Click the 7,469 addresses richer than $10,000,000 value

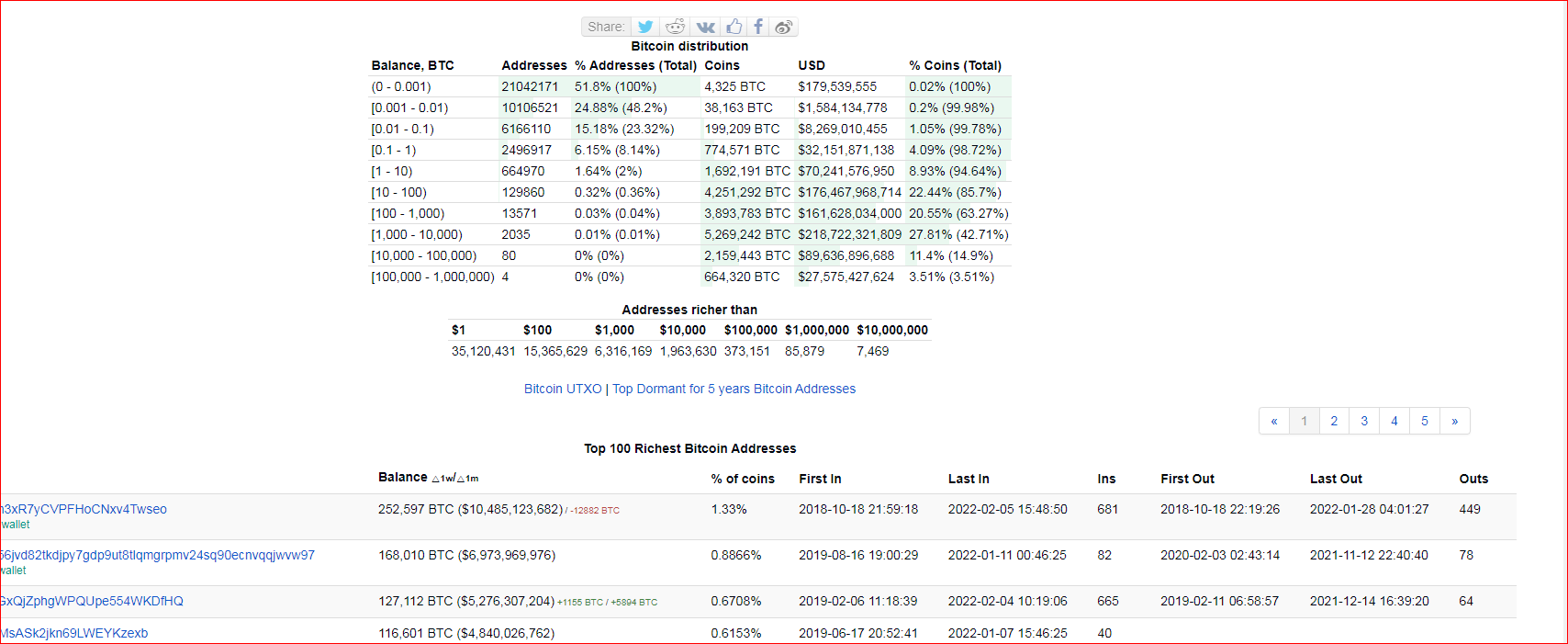[872, 351]
